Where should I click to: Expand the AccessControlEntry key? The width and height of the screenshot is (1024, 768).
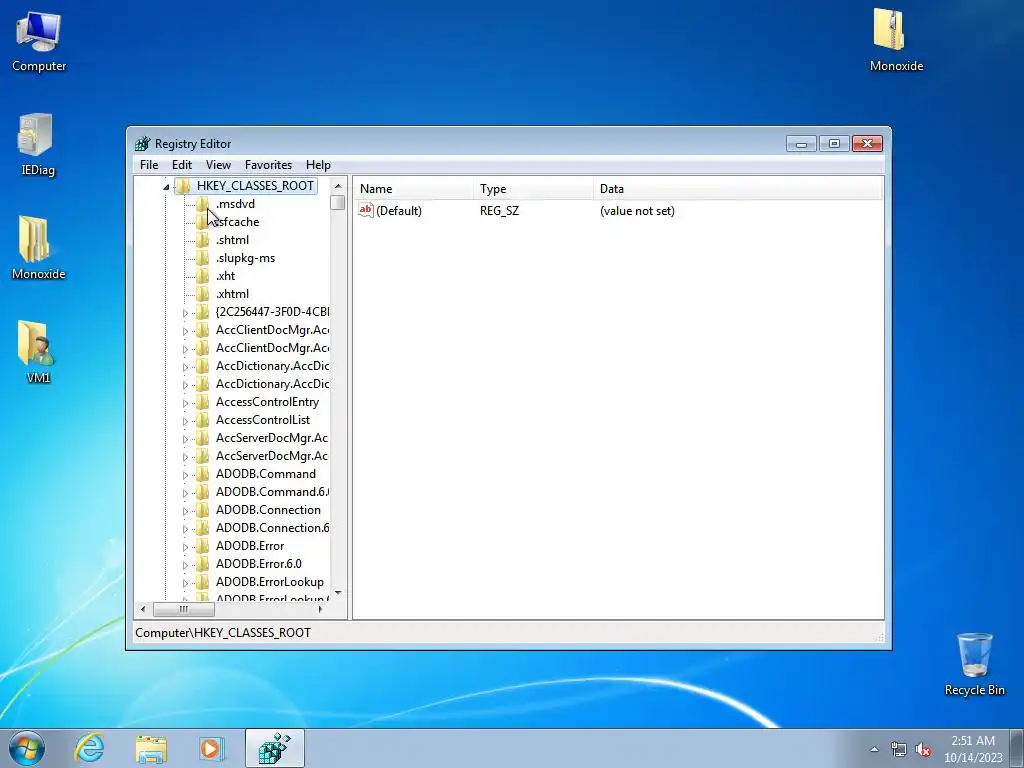pos(185,404)
